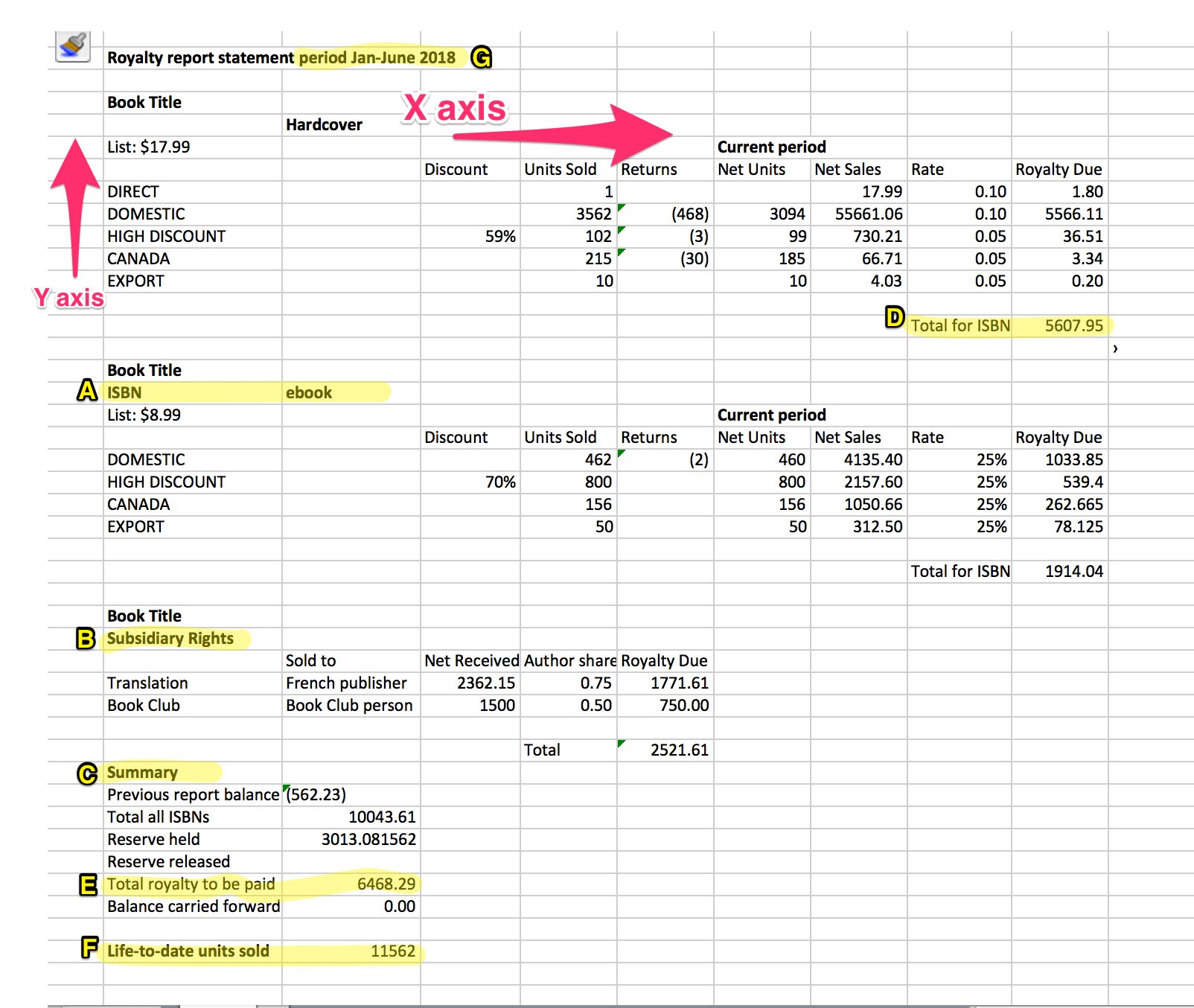
Task: Click the small arrow marker below Total for ISBN
Action: point(1115,347)
